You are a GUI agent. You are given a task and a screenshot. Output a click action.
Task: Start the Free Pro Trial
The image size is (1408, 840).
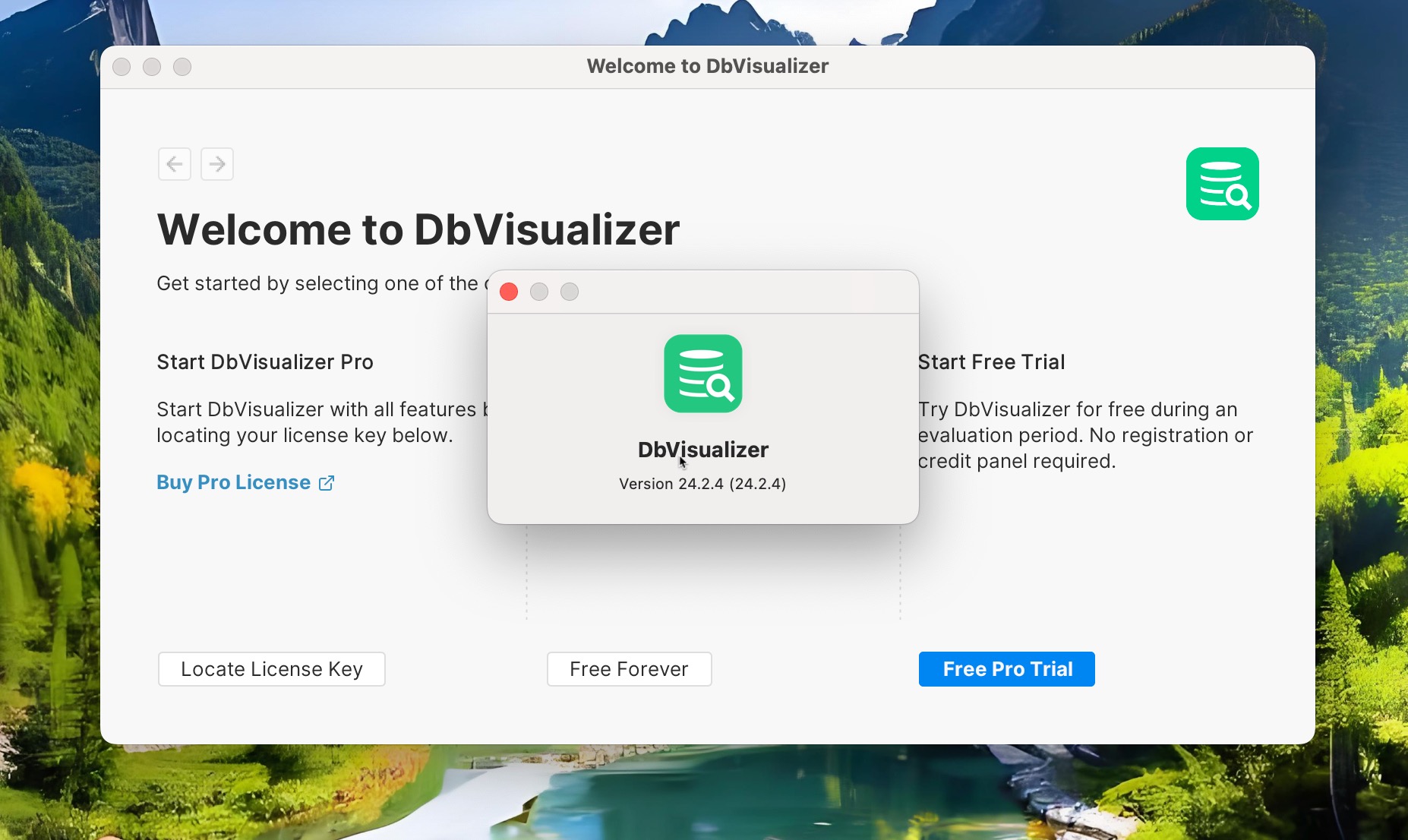coord(1007,669)
